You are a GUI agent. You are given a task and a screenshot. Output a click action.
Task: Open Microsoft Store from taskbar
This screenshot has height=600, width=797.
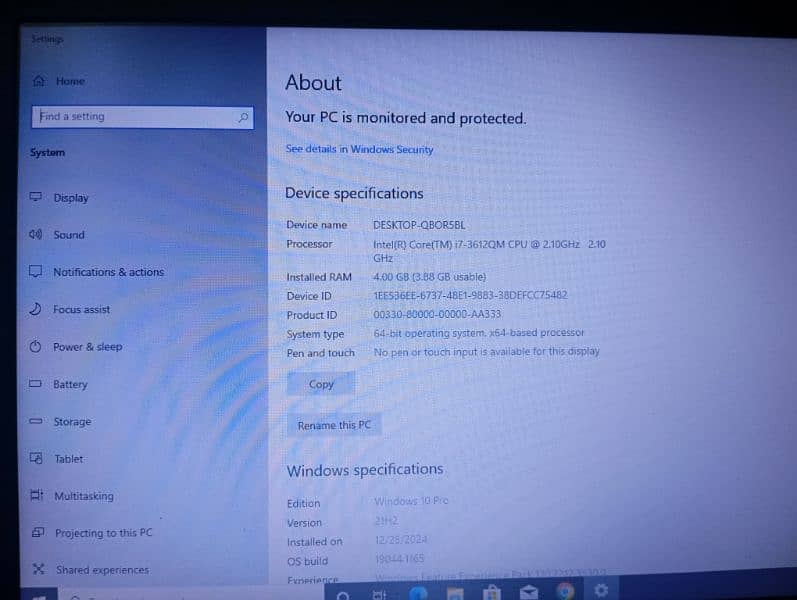tap(492, 593)
